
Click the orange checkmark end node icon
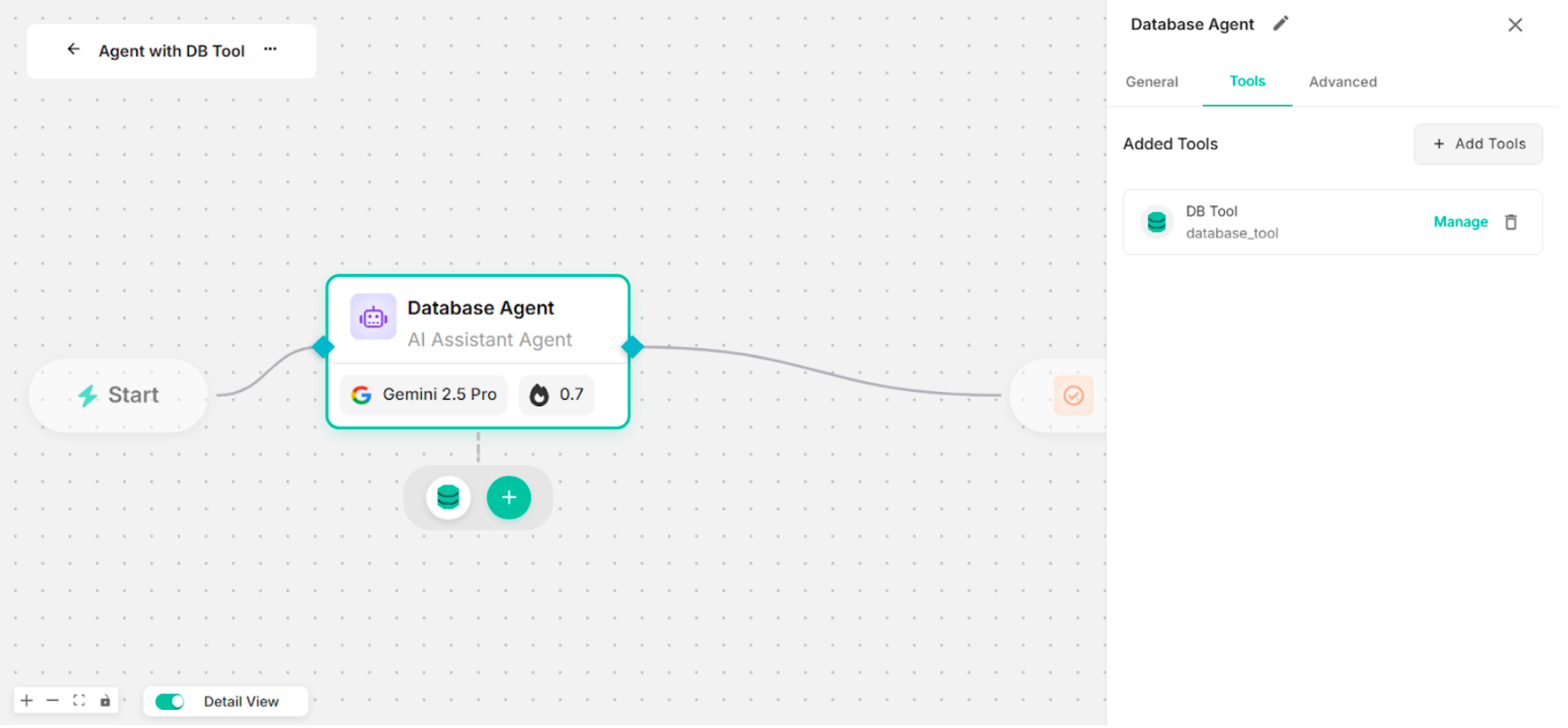[1074, 396]
